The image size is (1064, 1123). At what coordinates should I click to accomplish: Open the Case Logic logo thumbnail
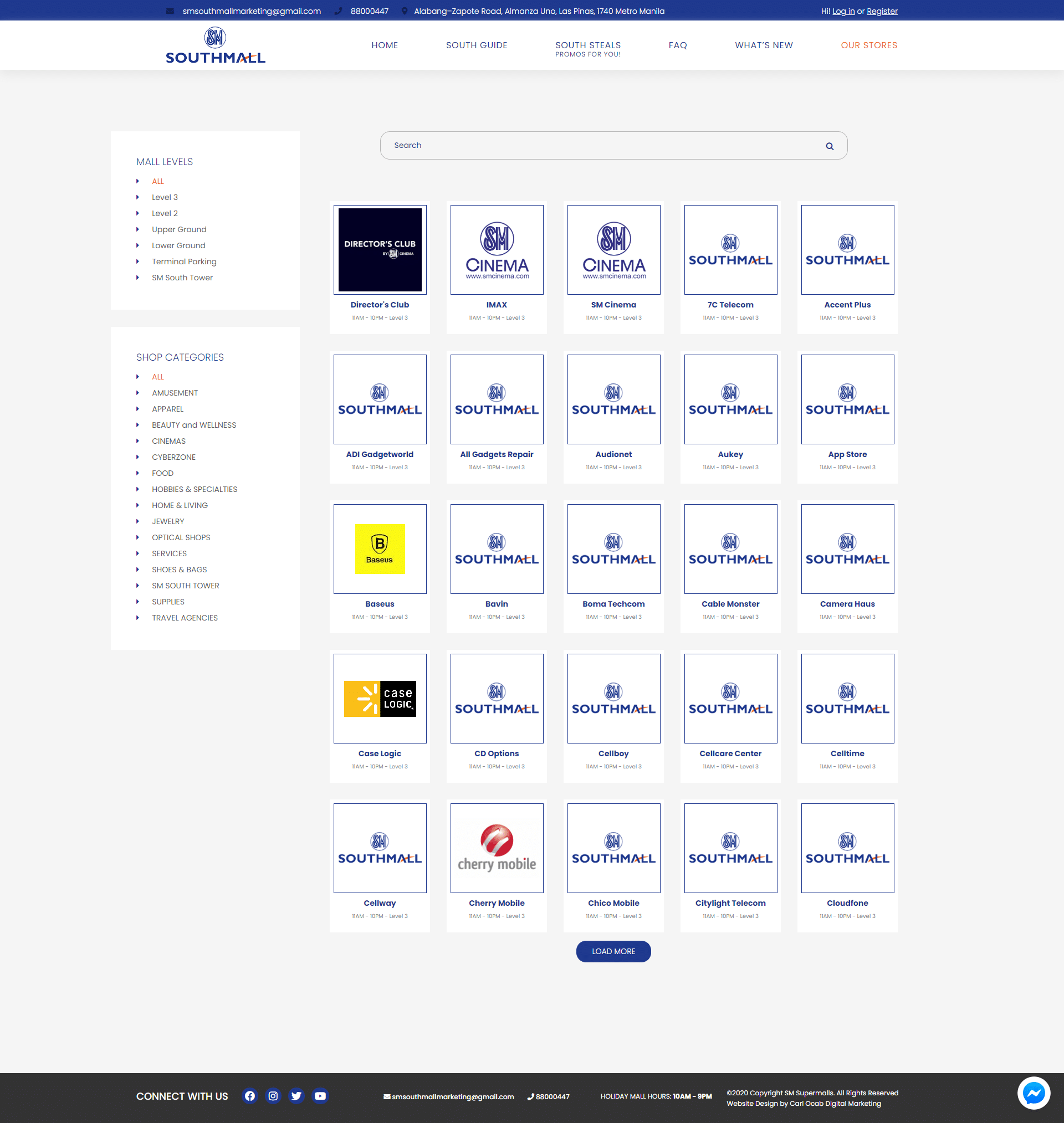(380, 699)
